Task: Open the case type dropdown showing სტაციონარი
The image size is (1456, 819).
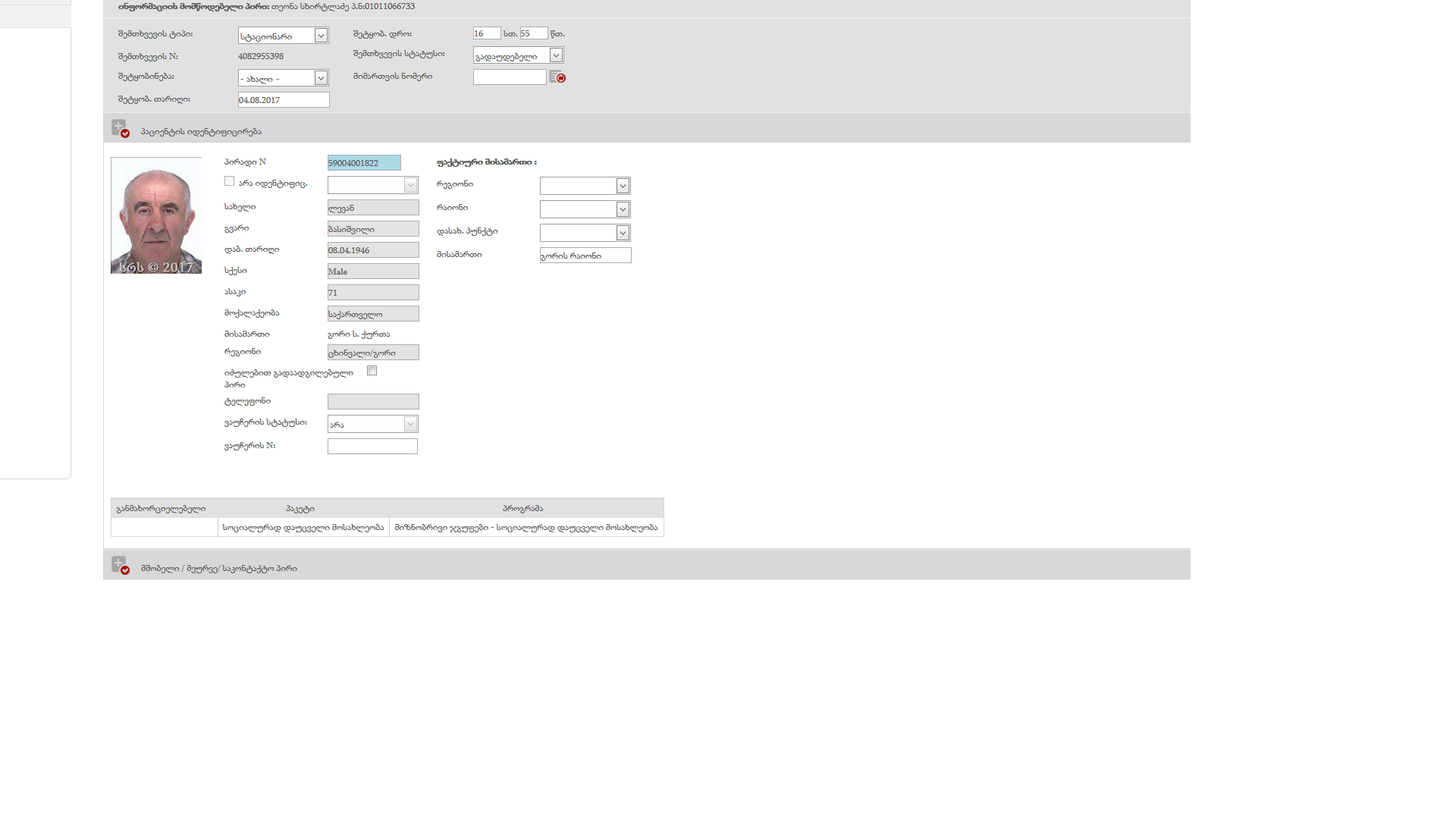Action: click(283, 36)
